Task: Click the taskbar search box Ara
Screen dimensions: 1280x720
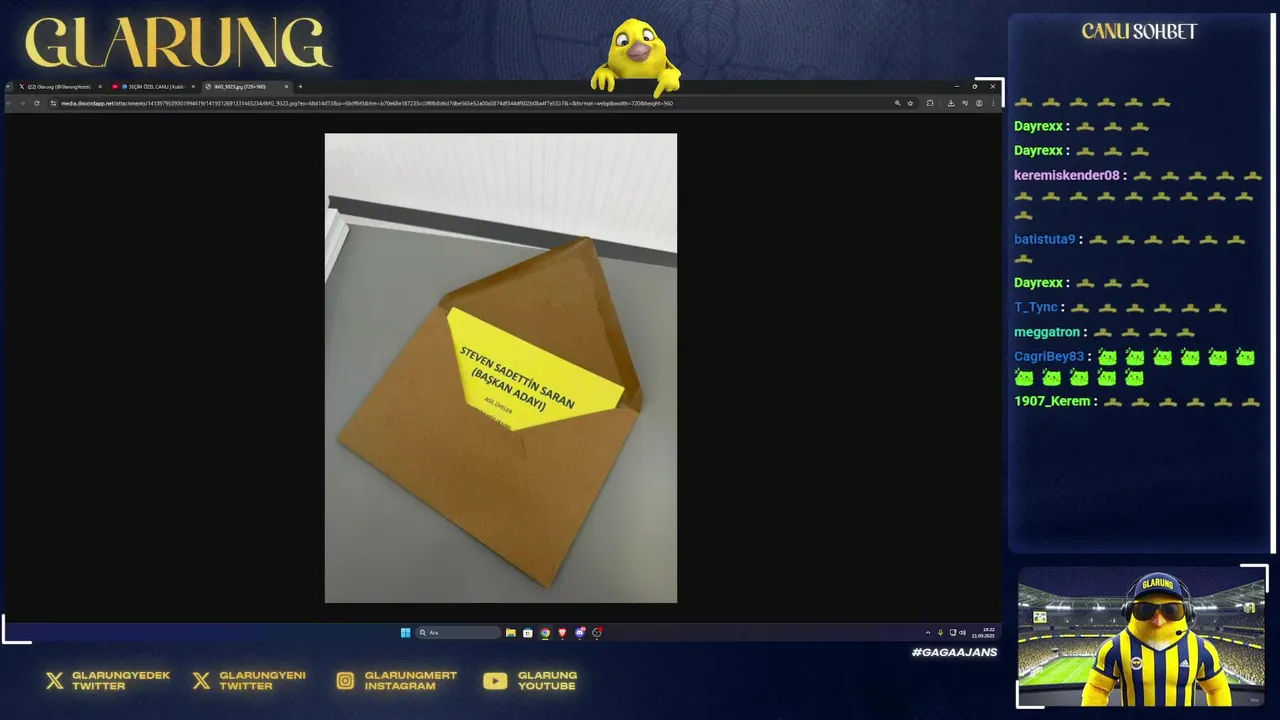Action: pos(458,632)
